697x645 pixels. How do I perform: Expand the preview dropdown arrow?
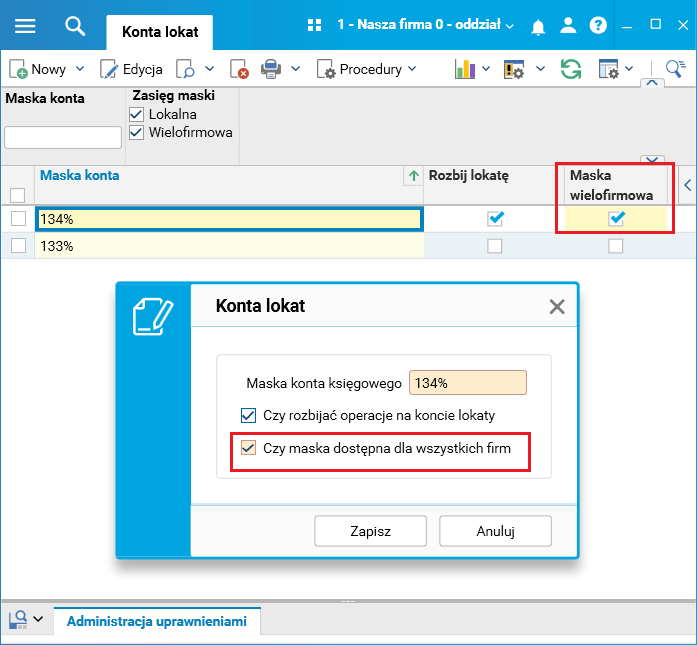(209, 69)
